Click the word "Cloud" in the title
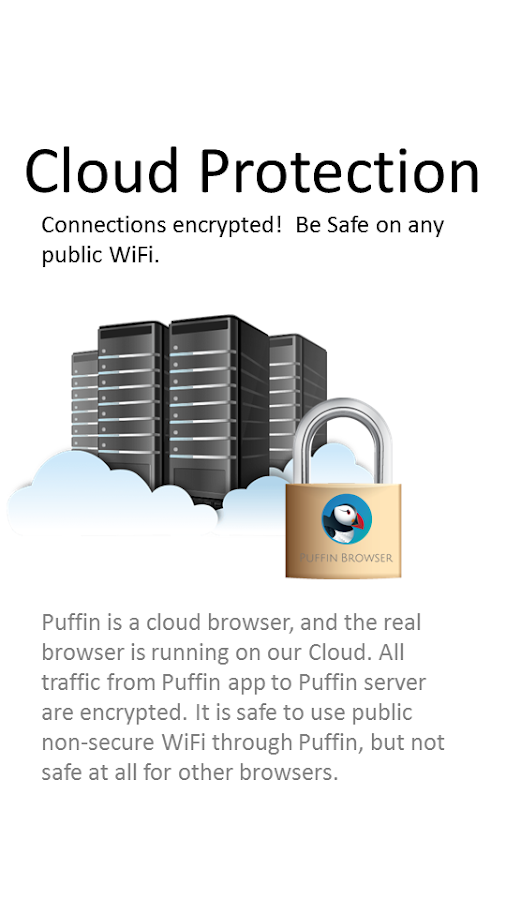506x900 pixels. point(102,170)
